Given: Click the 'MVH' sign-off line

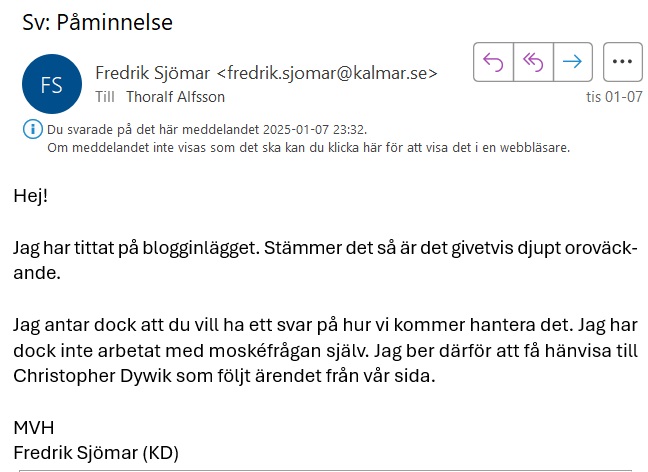Looking at the screenshot, I should point(33,428).
